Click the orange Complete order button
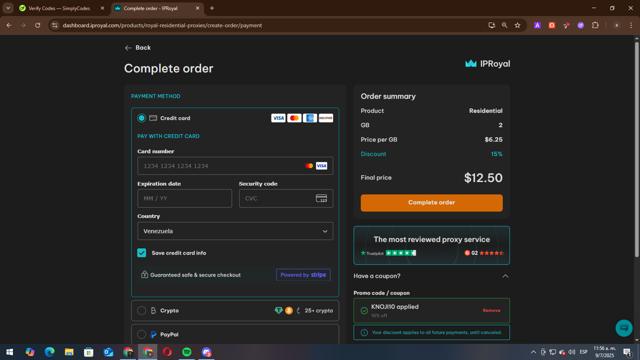Image resolution: width=640 pixels, height=360 pixels. click(x=431, y=203)
